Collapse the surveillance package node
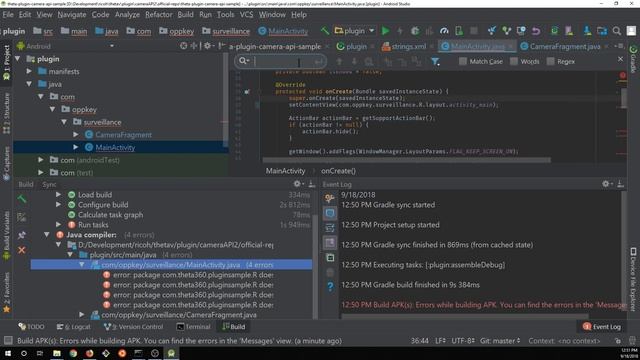This screenshot has height=360, width=640. tap(64, 122)
